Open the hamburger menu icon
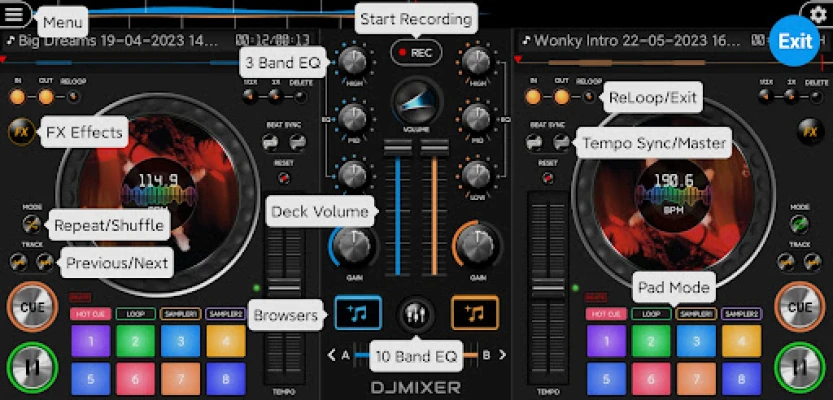Image resolution: width=833 pixels, height=400 pixels. [16, 17]
